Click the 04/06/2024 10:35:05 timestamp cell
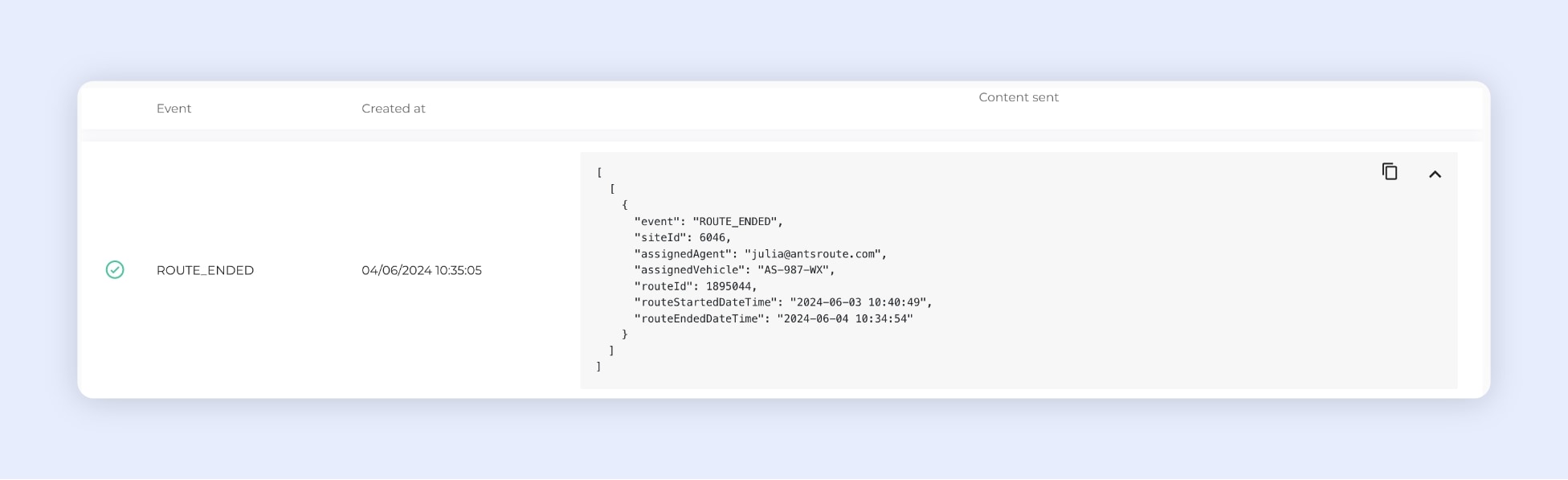Screen dimensions: 1568x480 [x=421, y=270]
